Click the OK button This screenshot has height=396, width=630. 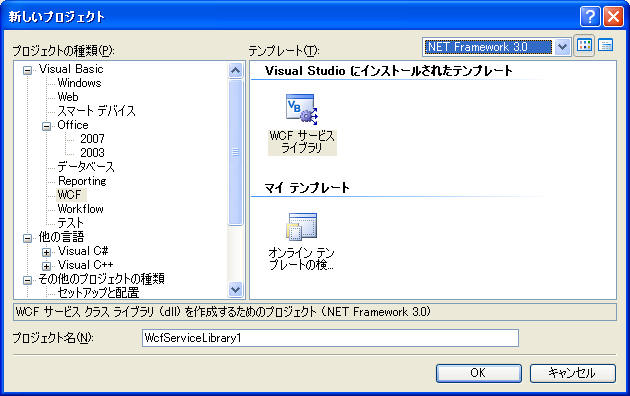(479, 373)
